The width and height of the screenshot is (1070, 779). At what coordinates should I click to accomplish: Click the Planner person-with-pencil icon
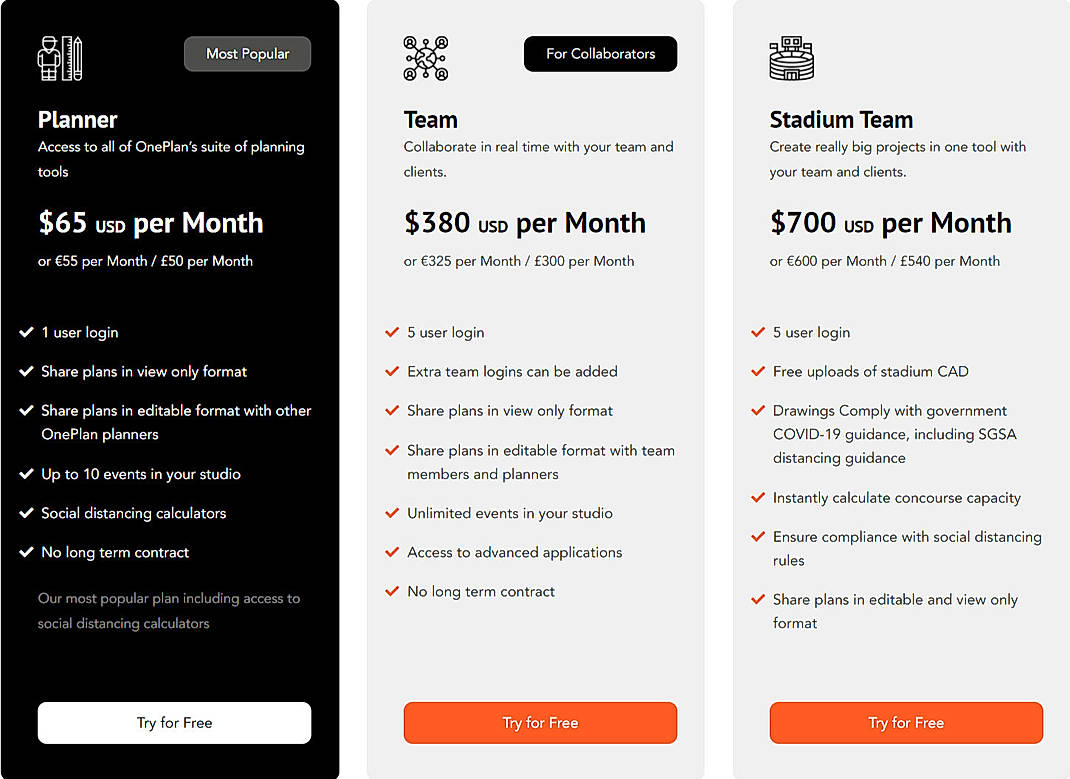[x=60, y=58]
